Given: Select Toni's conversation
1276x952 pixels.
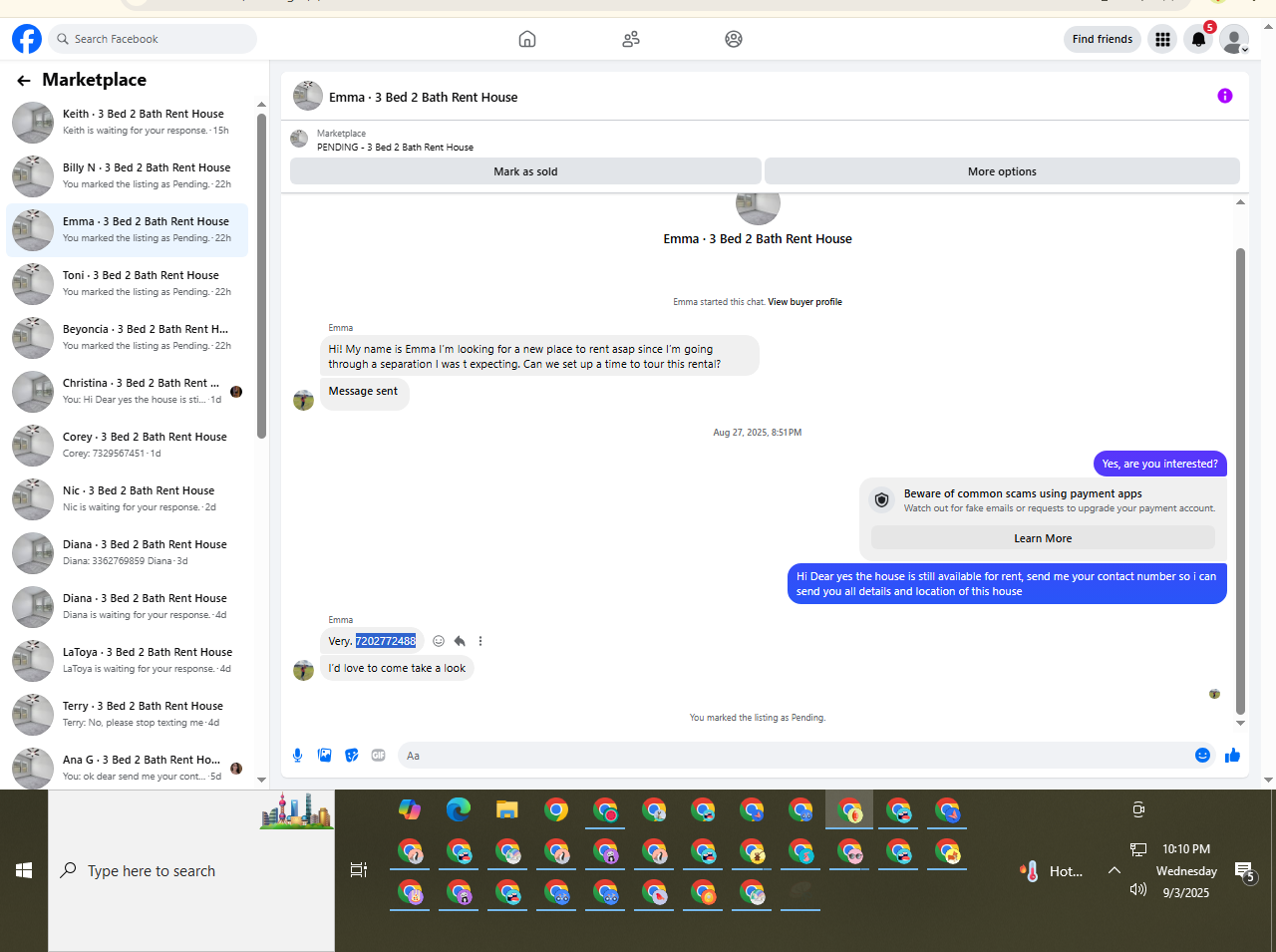Looking at the screenshot, I should point(128,283).
